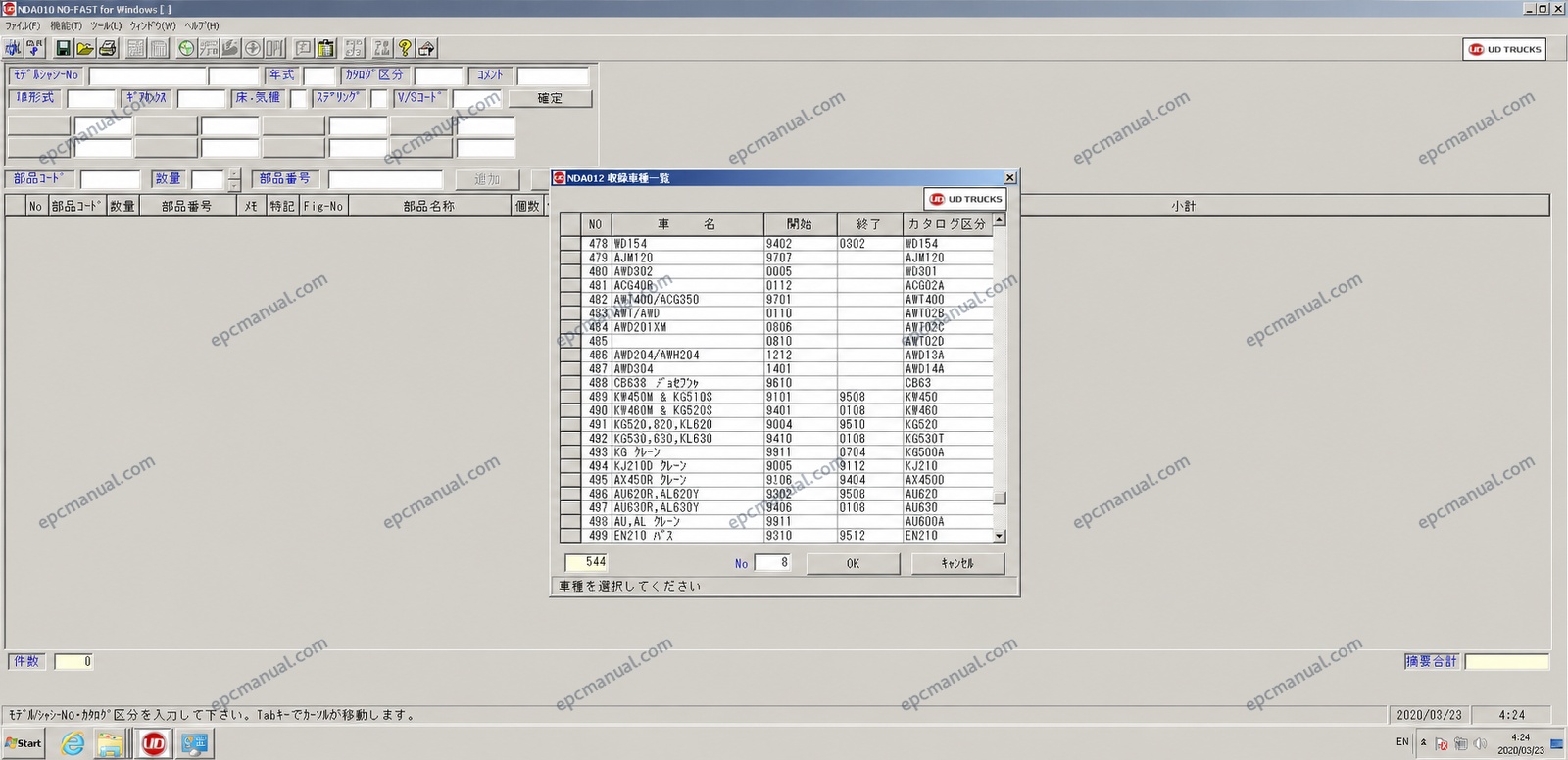1568x760 pixels.
Task: Click the 開始 column header
Action: (x=800, y=224)
